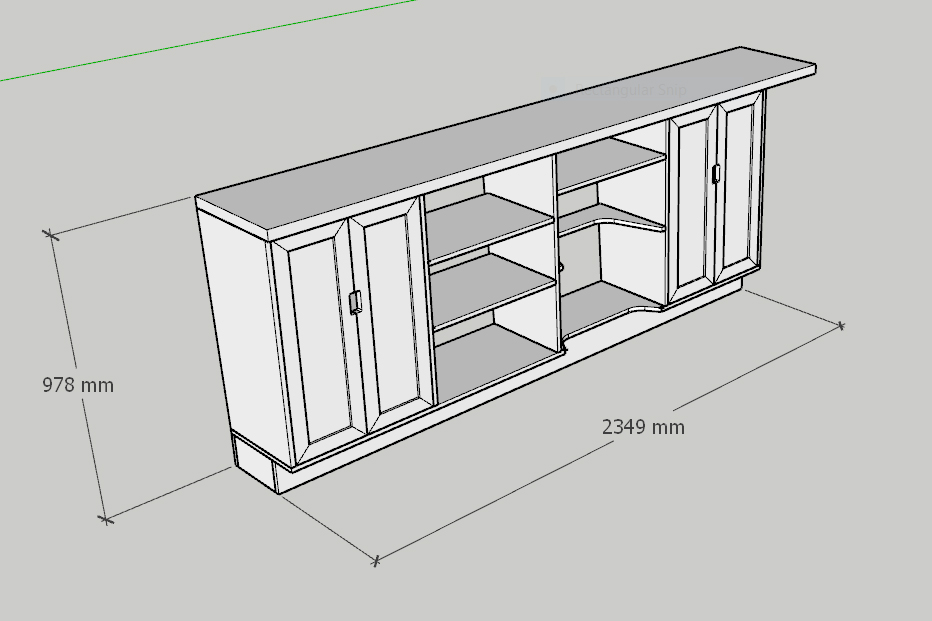Click the bottom floor of the left open bay
The height and width of the screenshot is (621, 932).
pos(495,355)
